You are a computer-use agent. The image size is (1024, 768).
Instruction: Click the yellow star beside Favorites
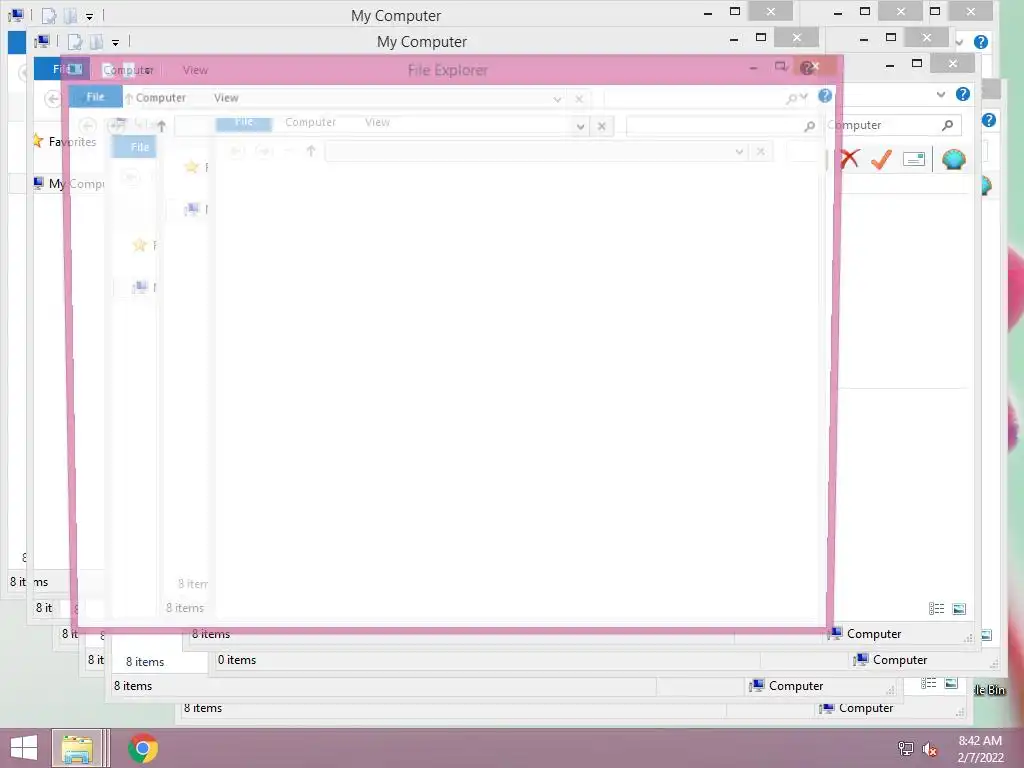(x=38, y=141)
